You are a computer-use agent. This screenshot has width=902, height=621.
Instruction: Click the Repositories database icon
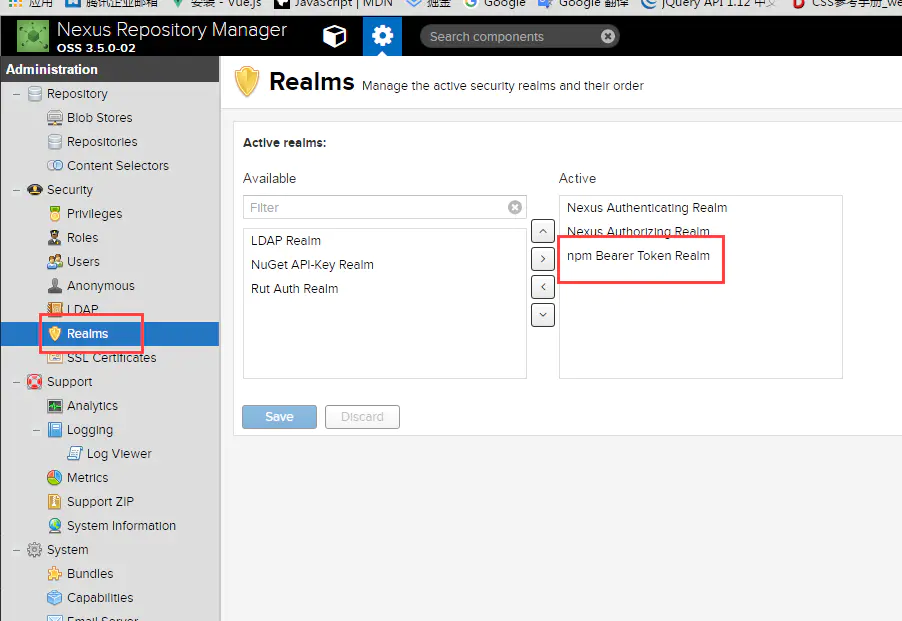click(55, 141)
